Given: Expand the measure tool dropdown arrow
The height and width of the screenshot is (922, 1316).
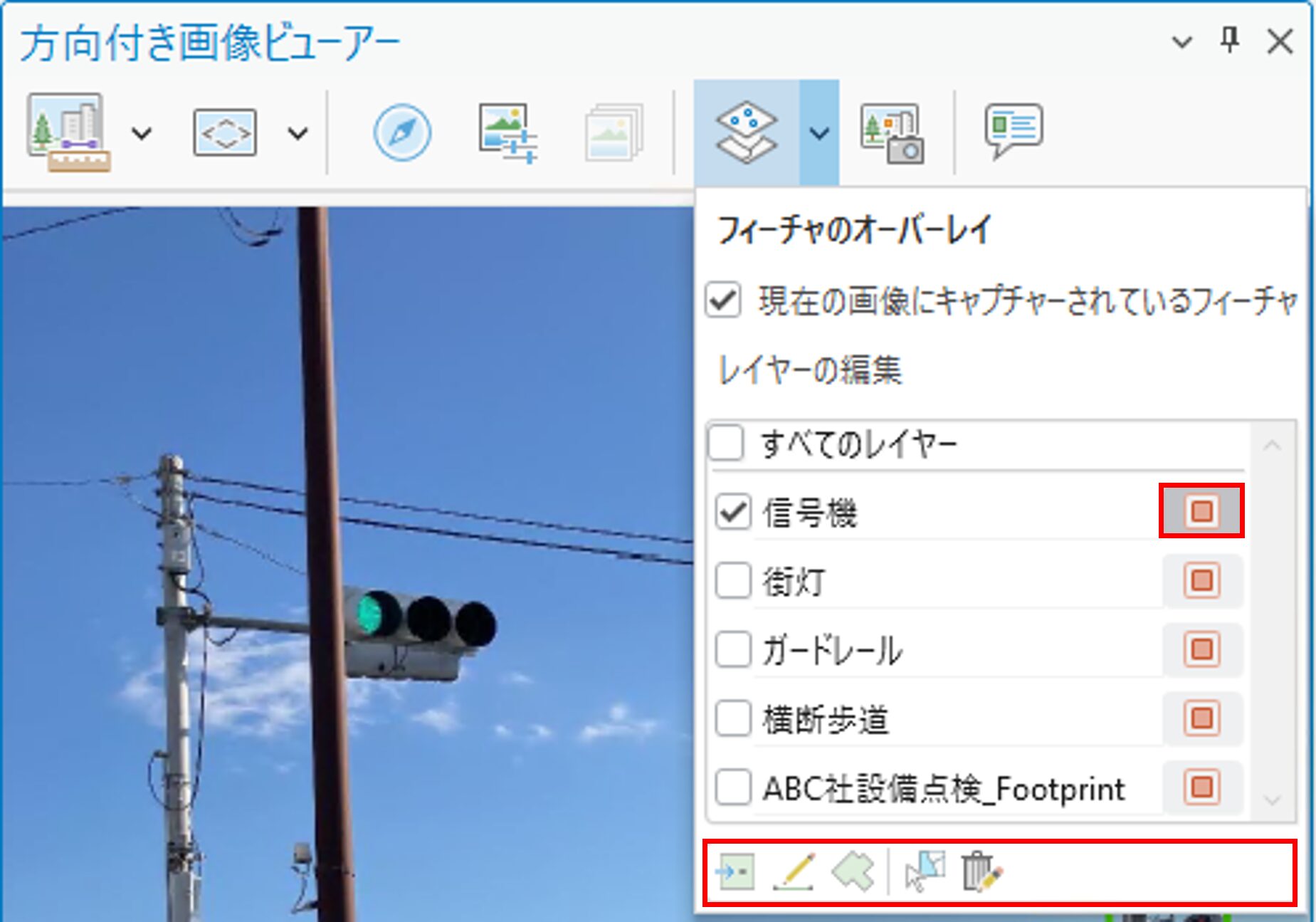Looking at the screenshot, I should (142, 133).
